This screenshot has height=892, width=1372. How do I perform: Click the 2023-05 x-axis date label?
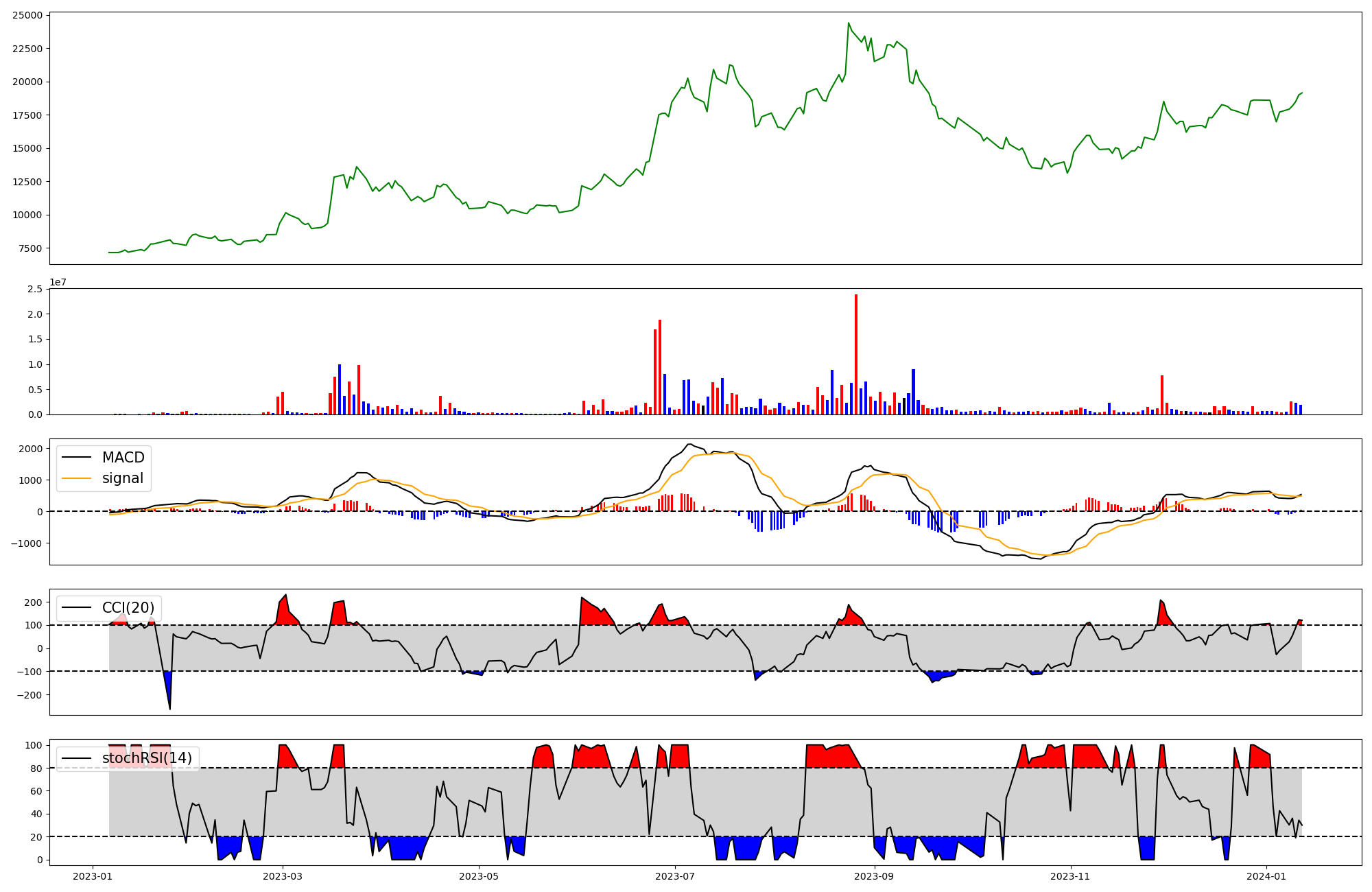pyautogui.click(x=479, y=876)
